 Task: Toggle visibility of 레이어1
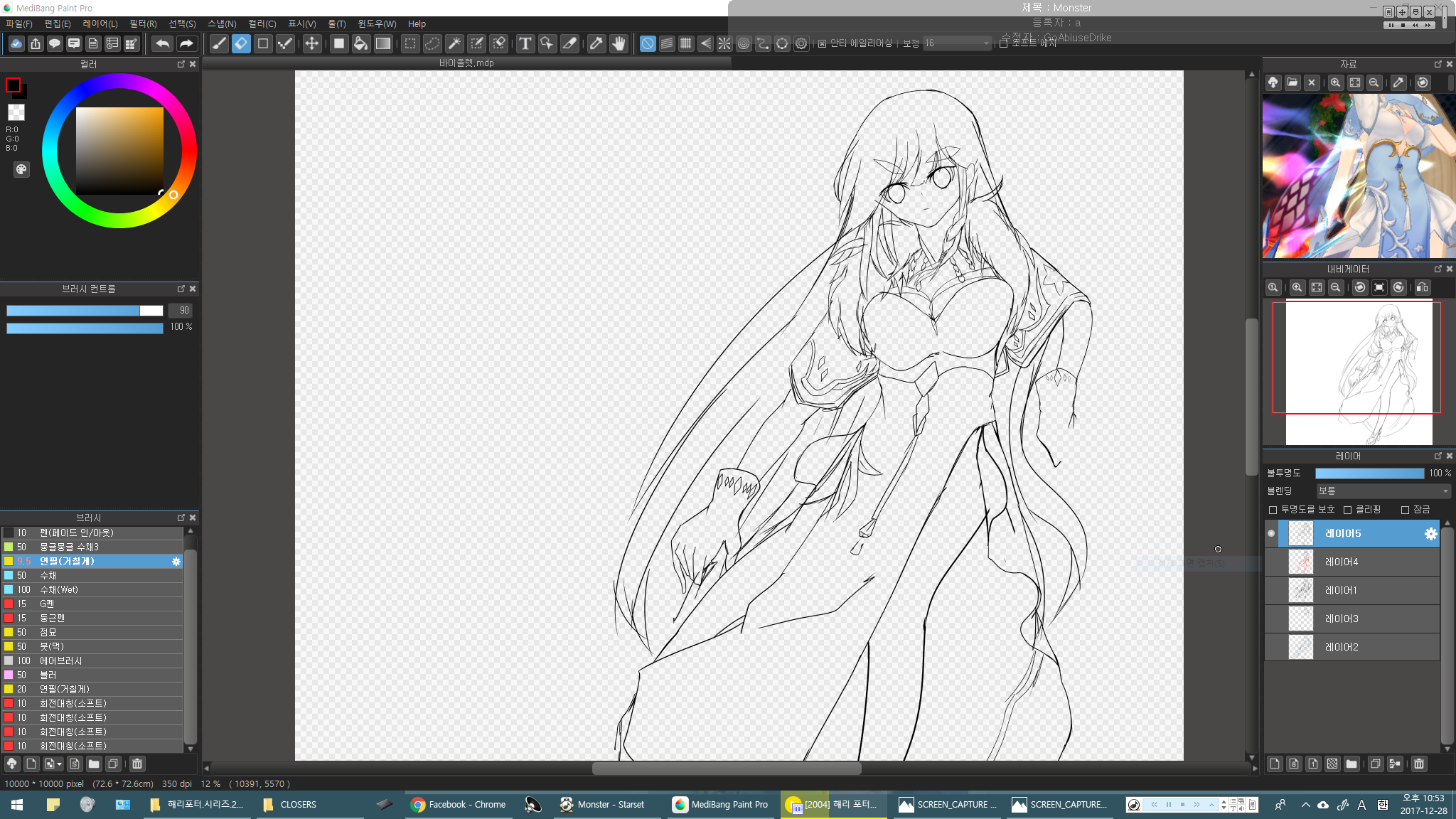[1271, 590]
